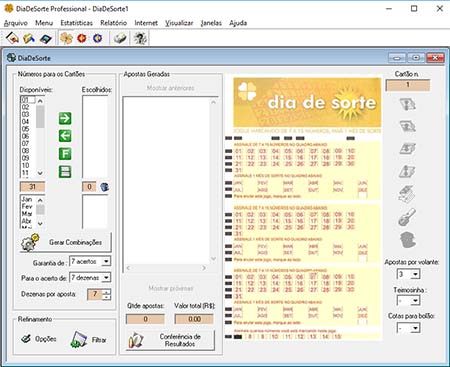This screenshot has width=450, height=367.
Task: Open the Para o acerto de dropdown
Action: pos(106,277)
